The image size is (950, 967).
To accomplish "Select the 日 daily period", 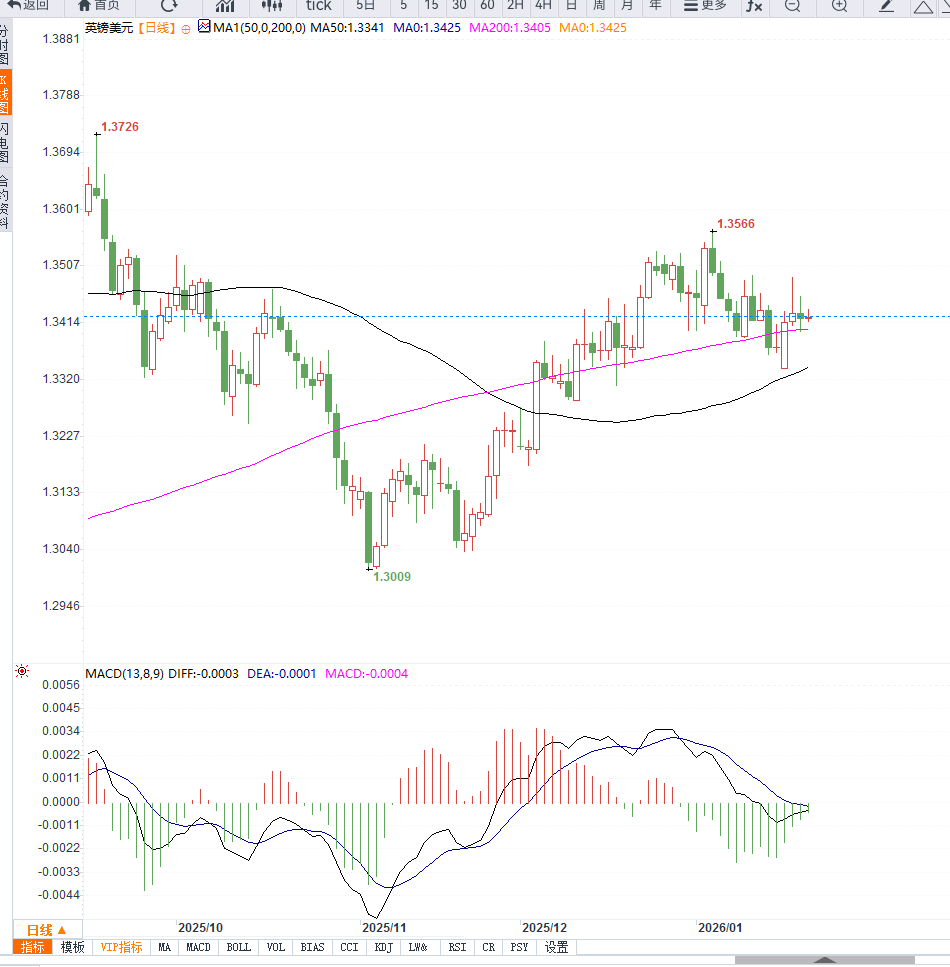I will [x=571, y=6].
